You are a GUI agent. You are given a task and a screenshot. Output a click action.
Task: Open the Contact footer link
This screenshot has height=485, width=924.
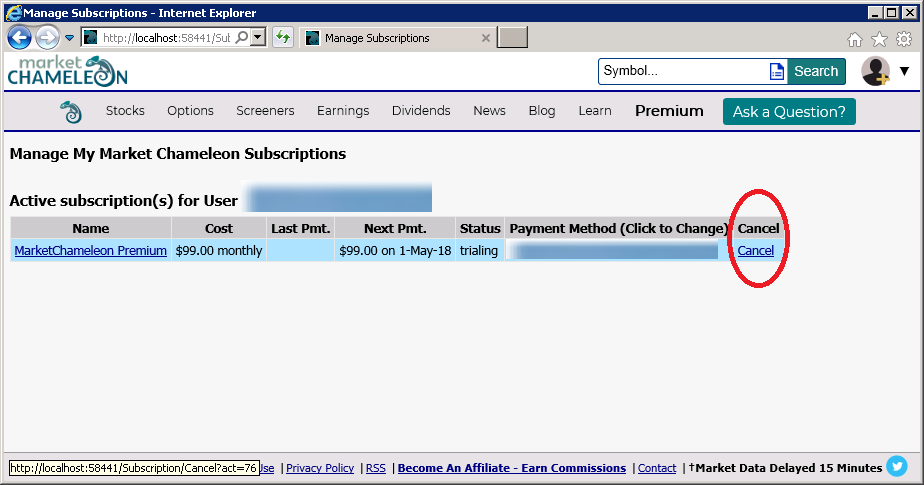657,468
